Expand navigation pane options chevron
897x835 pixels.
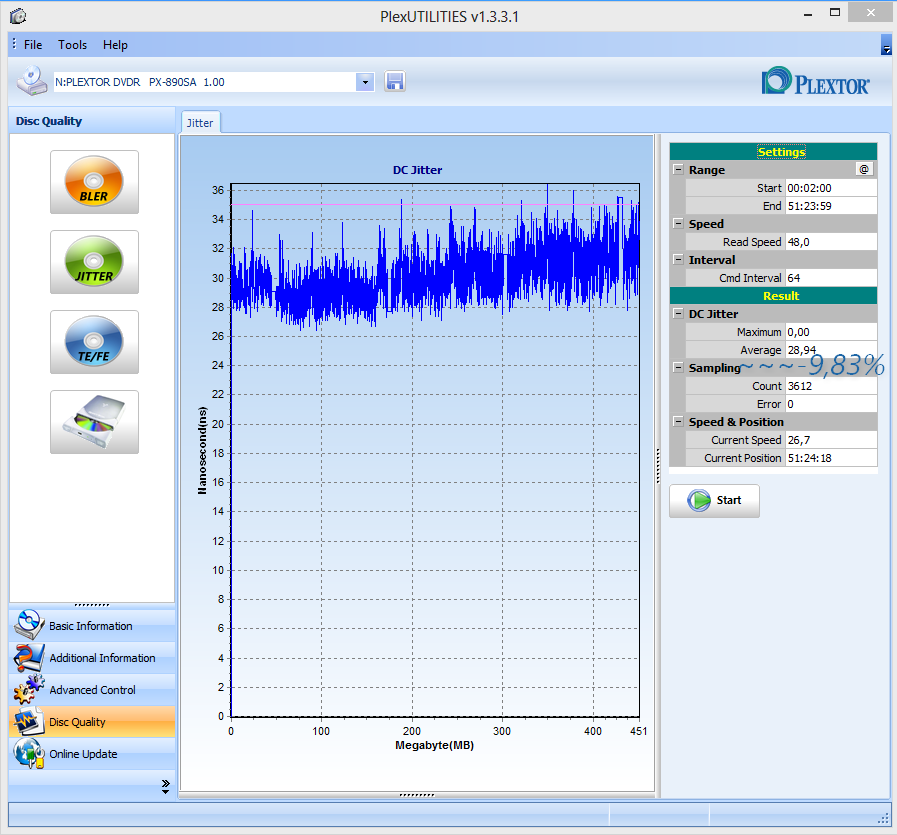pos(165,786)
